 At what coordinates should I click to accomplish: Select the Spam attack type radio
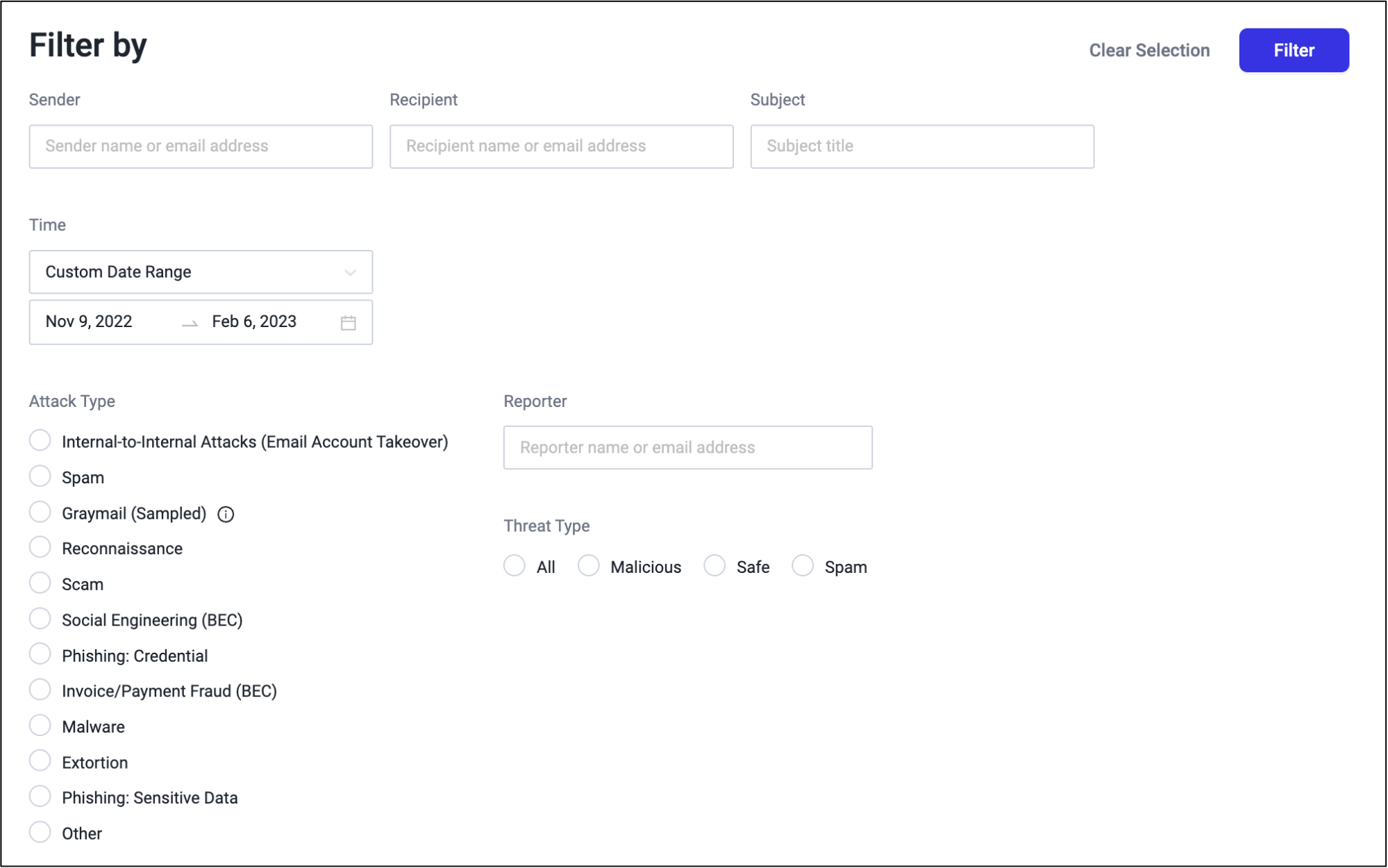click(40, 476)
